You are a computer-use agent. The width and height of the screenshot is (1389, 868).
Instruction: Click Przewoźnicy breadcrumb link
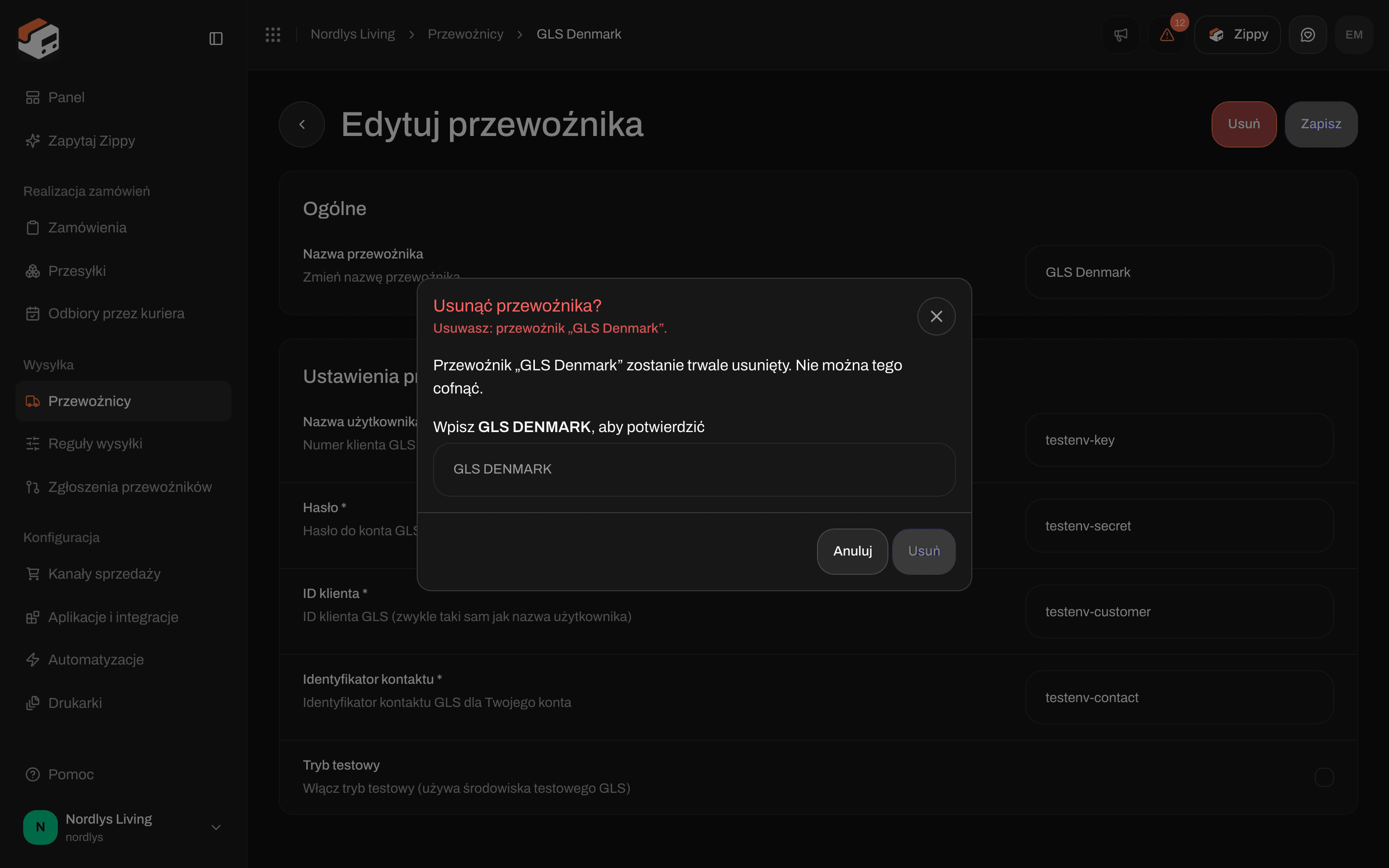[x=465, y=34]
